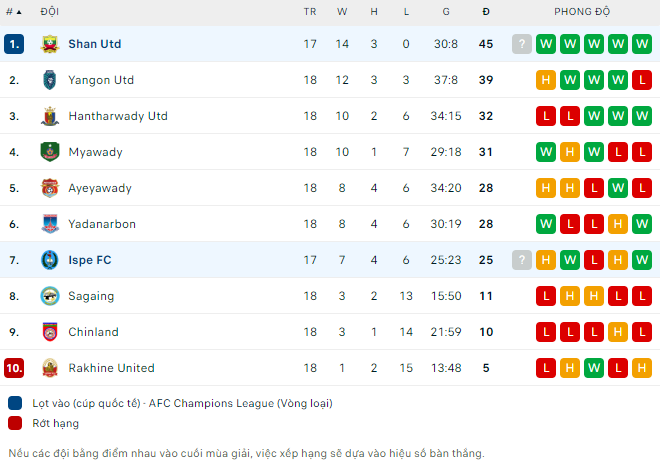
Task: Click Rakhine United's green W form badge
Action: pos(594,368)
